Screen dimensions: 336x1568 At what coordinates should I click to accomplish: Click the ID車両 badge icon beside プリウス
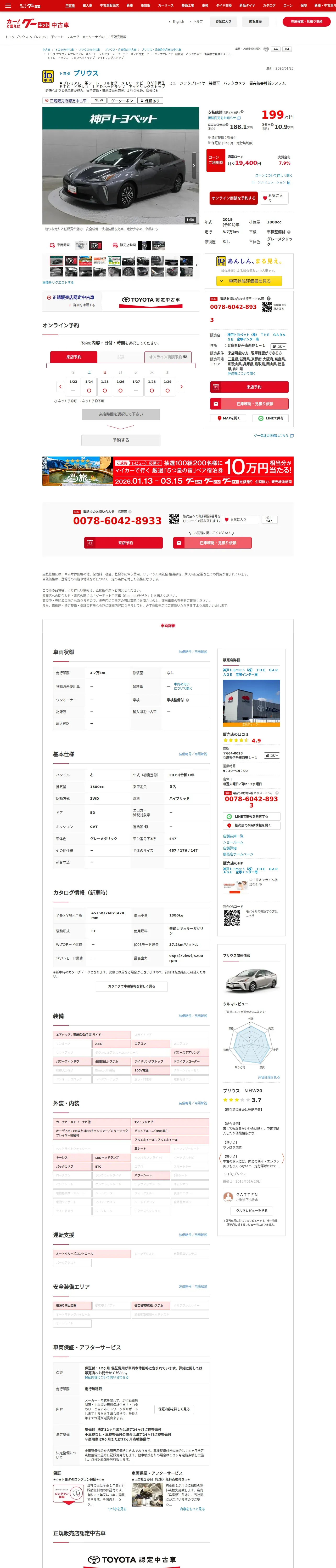tap(48, 76)
